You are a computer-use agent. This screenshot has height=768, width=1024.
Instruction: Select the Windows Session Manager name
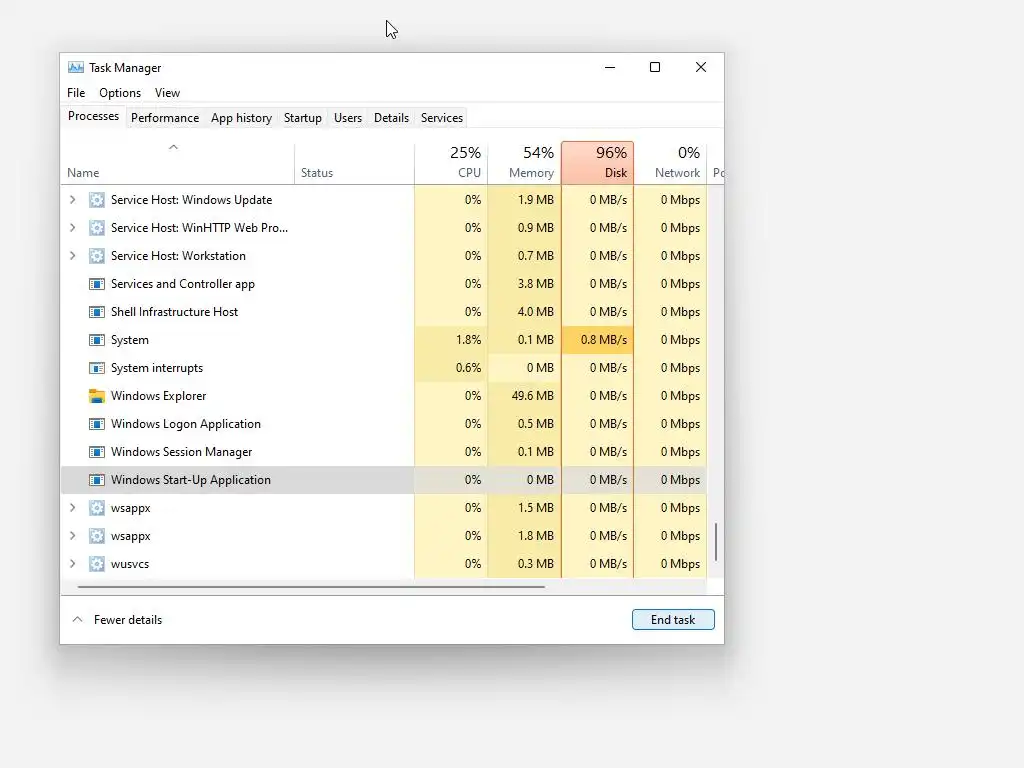[182, 452]
